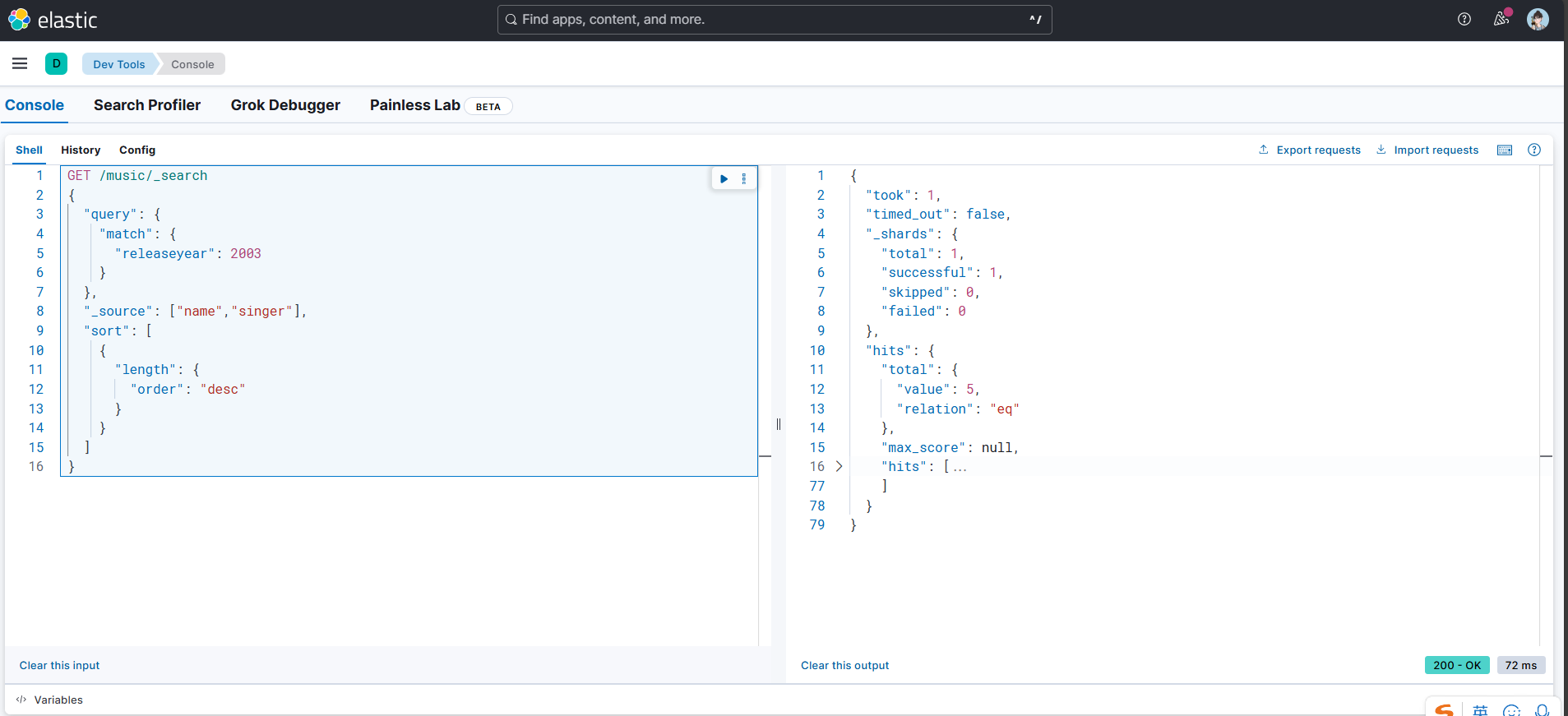This screenshot has width=1568, height=716.
Task: Click the Elastic logo
Action: pos(53,20)
